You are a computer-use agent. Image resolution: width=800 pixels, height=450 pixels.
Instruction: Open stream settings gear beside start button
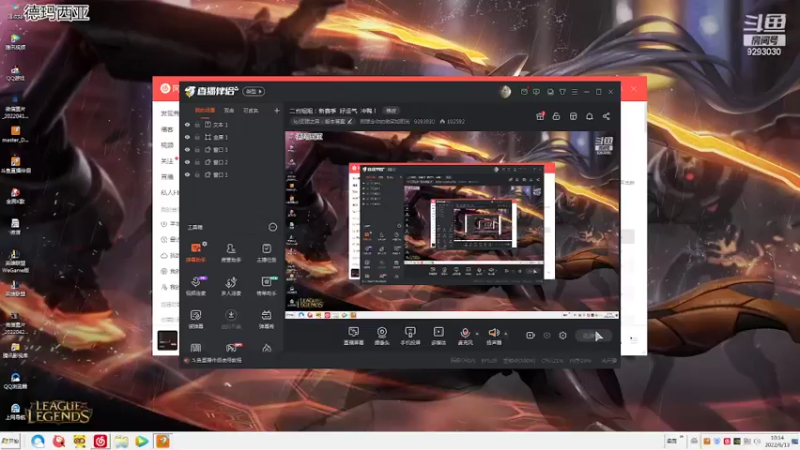coord(562,335)
